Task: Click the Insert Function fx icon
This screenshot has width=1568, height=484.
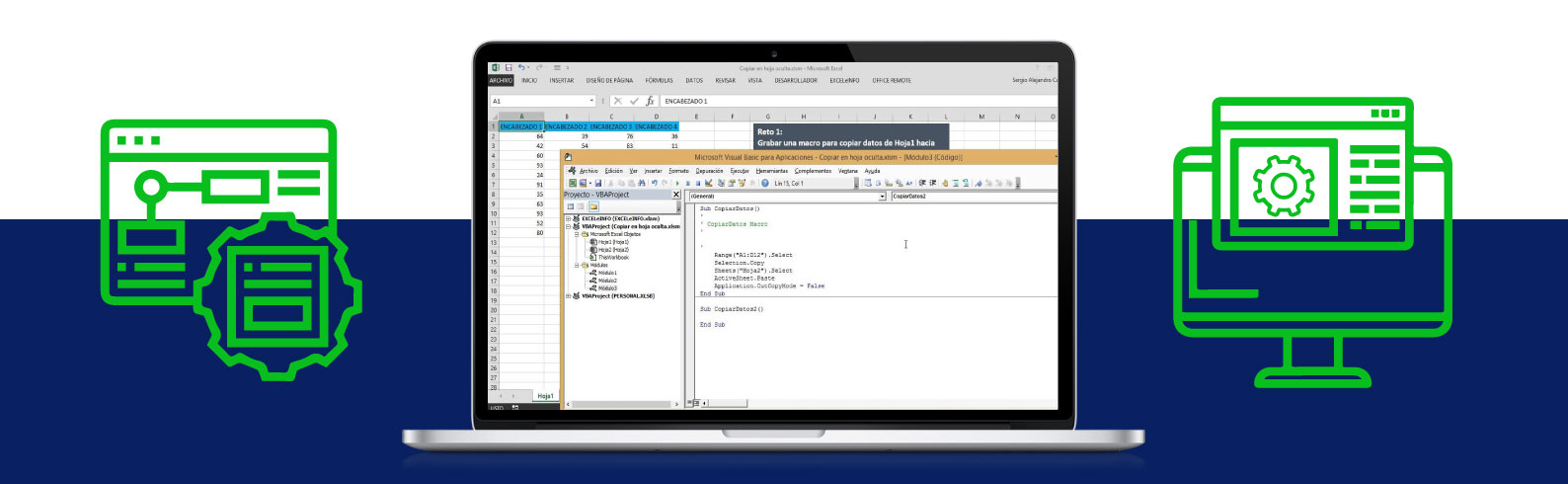Action: click(x=650, y=101)
